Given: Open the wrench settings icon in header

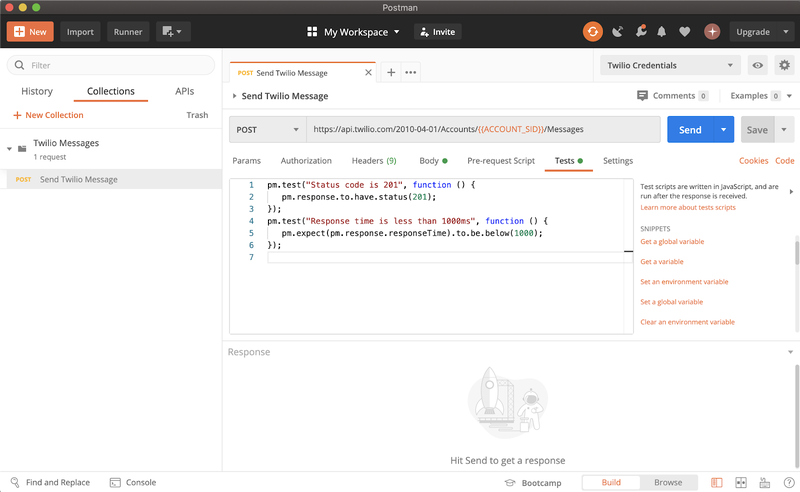Looking at the screenshot, I should (639, 32).
